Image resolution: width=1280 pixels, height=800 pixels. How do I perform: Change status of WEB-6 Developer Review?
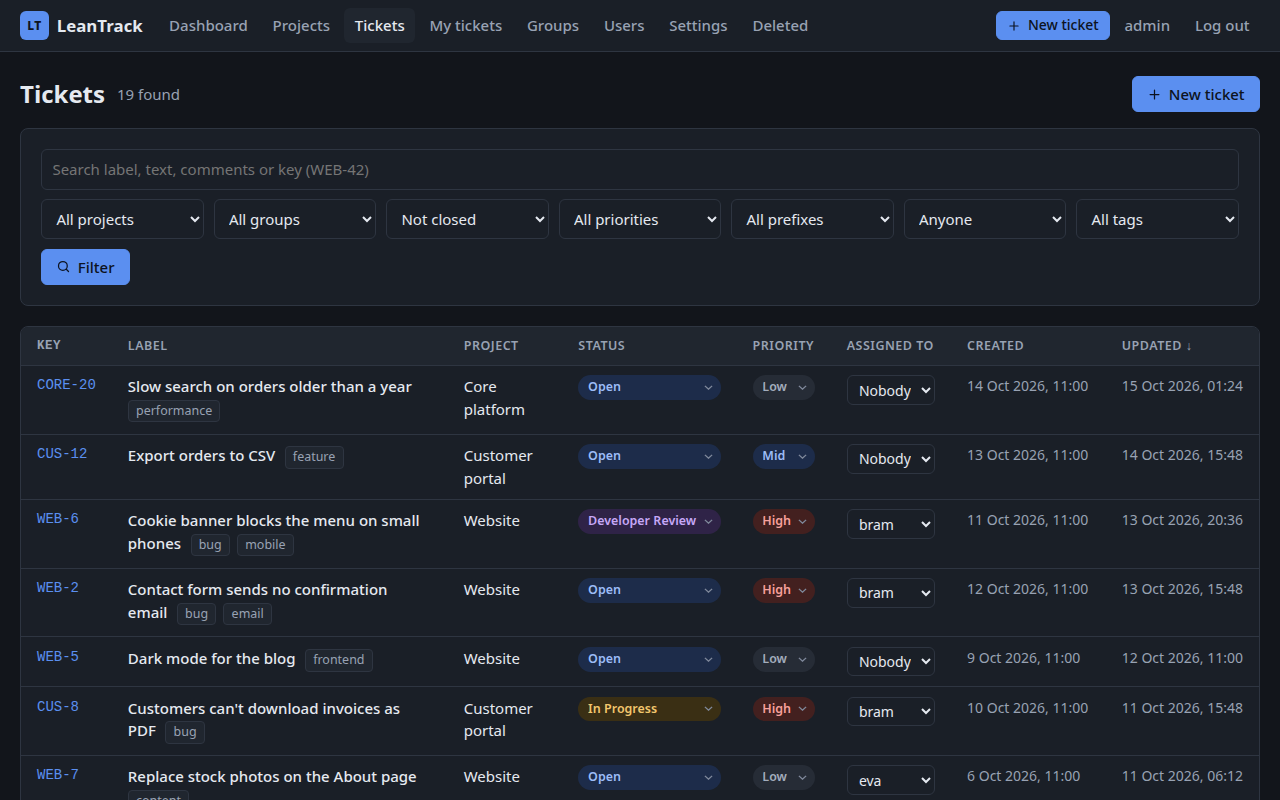649,521
